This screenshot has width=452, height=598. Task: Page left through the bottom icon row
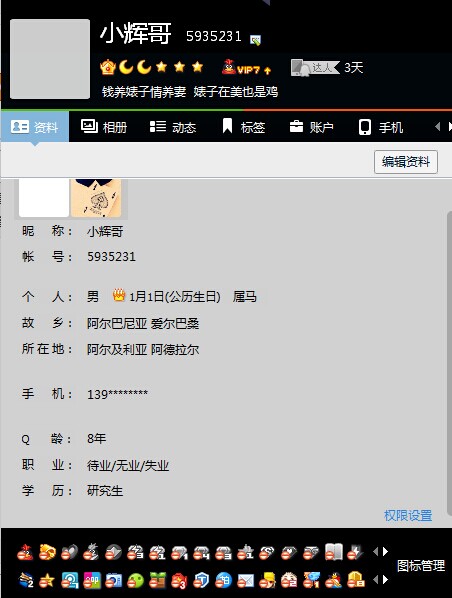pyautogui.click(x=375, y=580)
